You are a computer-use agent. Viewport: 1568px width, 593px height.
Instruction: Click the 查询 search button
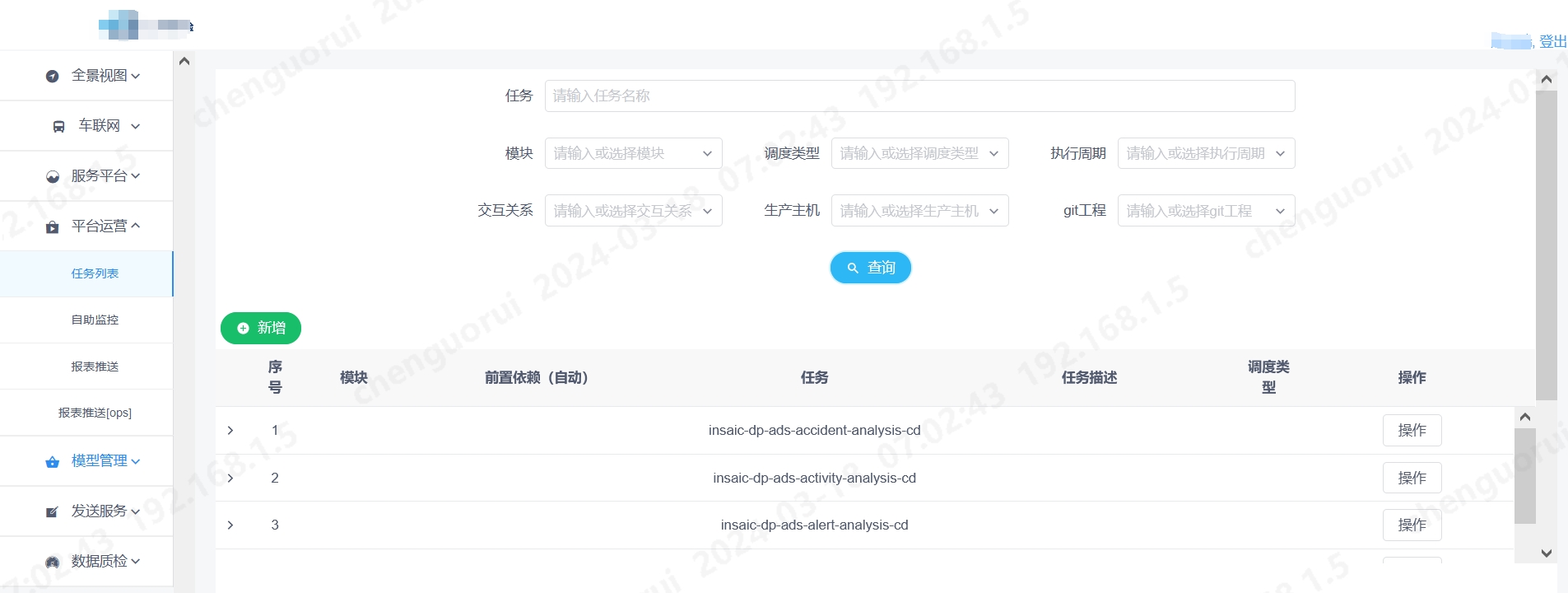point(871,268)
